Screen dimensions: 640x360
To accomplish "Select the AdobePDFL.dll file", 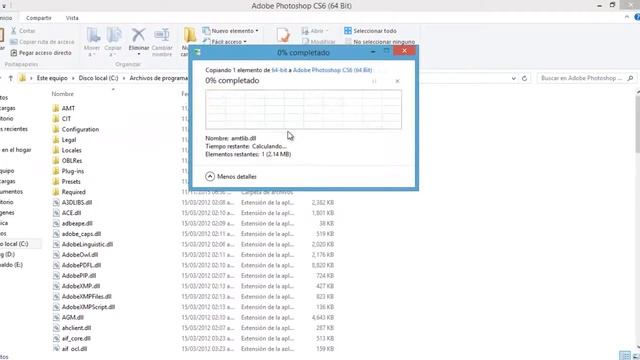I will click(77, 265).
